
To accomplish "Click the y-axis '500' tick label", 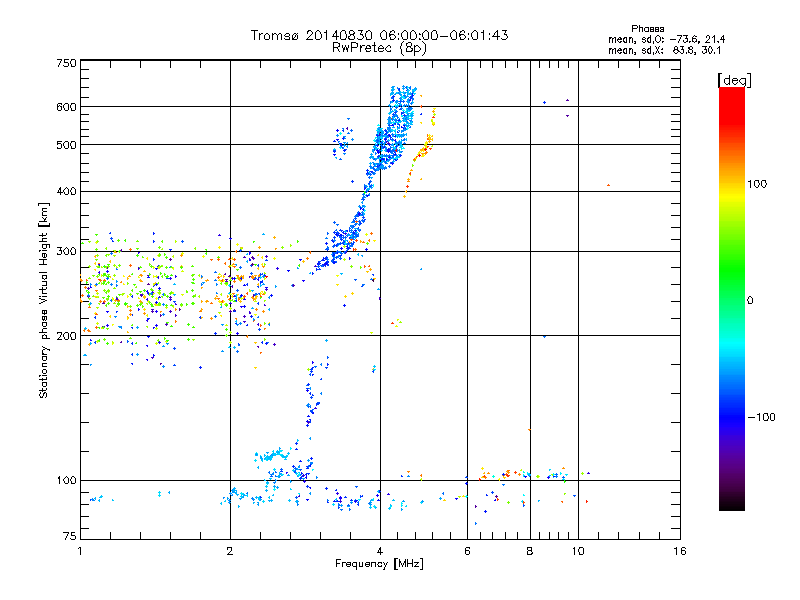I will coord(66,145).
